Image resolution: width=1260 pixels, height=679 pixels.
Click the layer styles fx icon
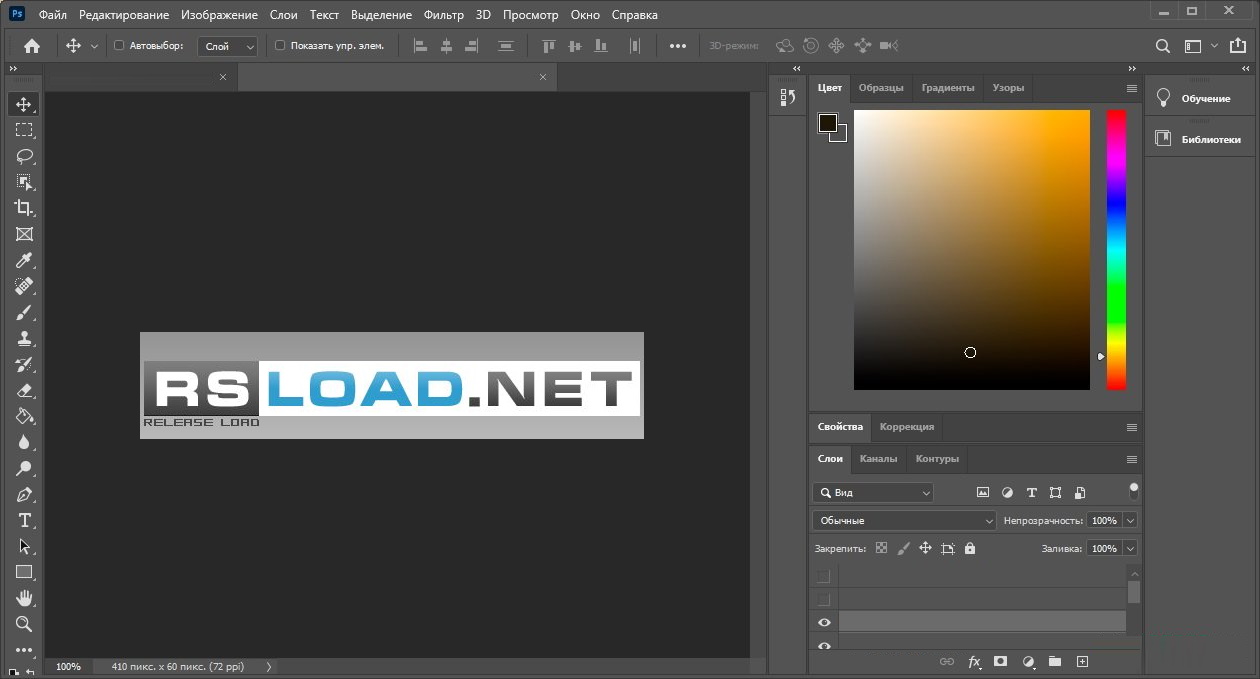pyautogui.click(x=974, y=662)
